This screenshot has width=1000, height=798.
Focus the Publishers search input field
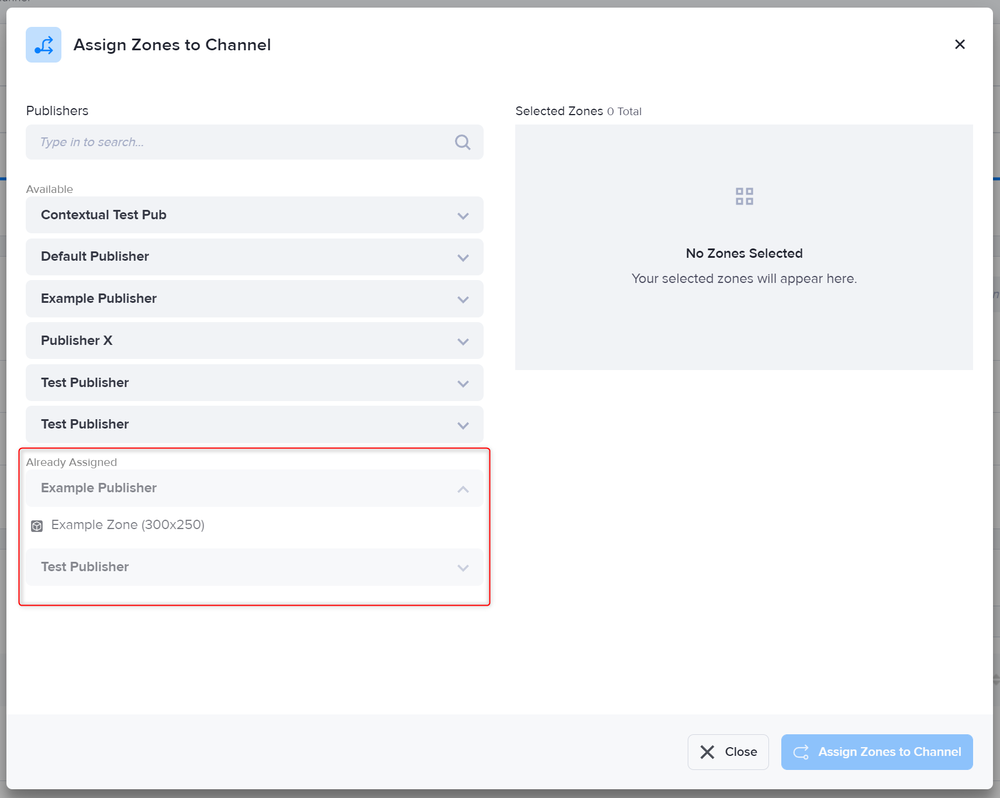(x=254, y=142)
